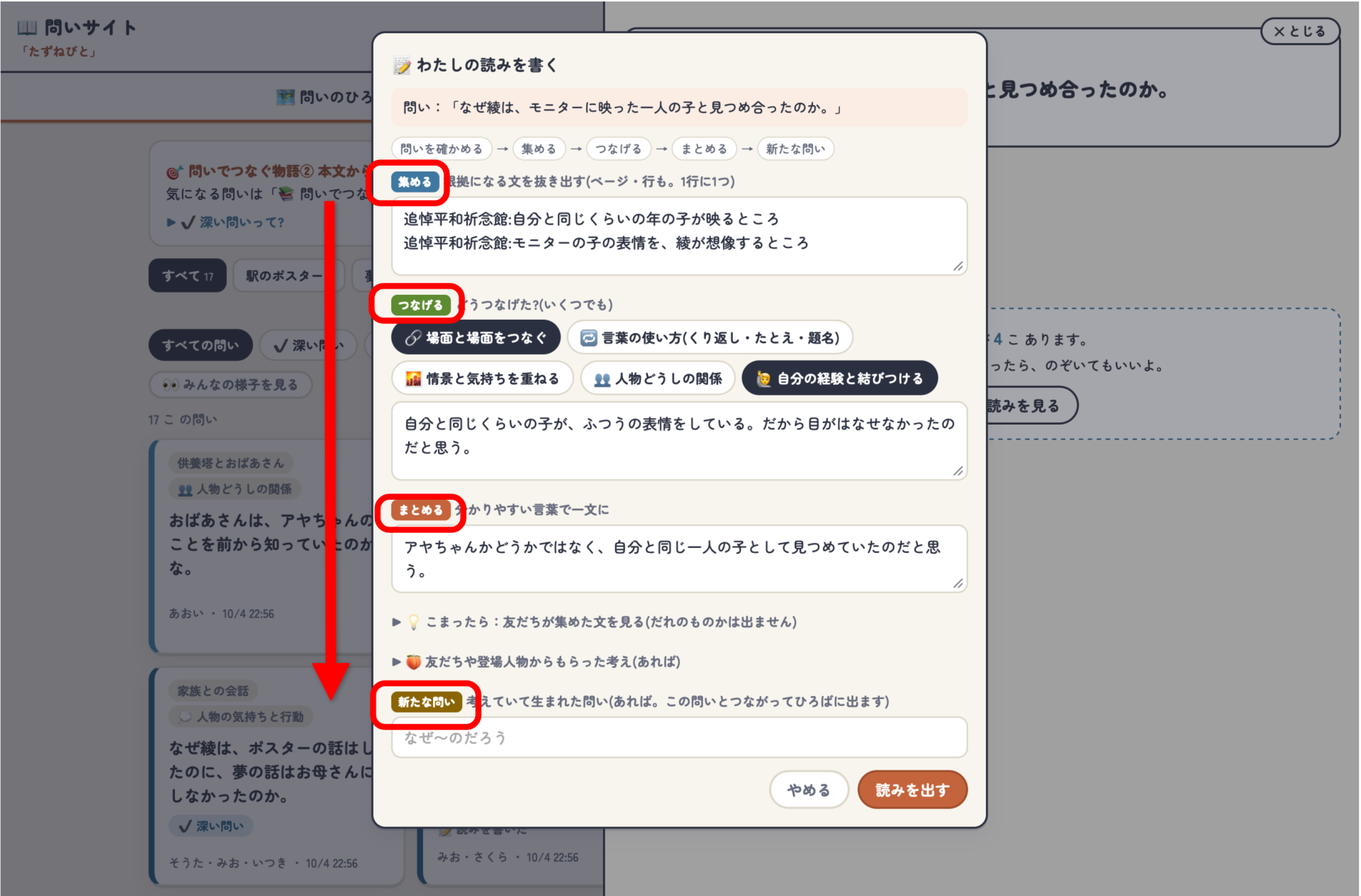Expand 友だちや登場人物からもらった考え section
Image resolution: width=1361 pixels, height=896 pixels.
click(x=537, y=661)
